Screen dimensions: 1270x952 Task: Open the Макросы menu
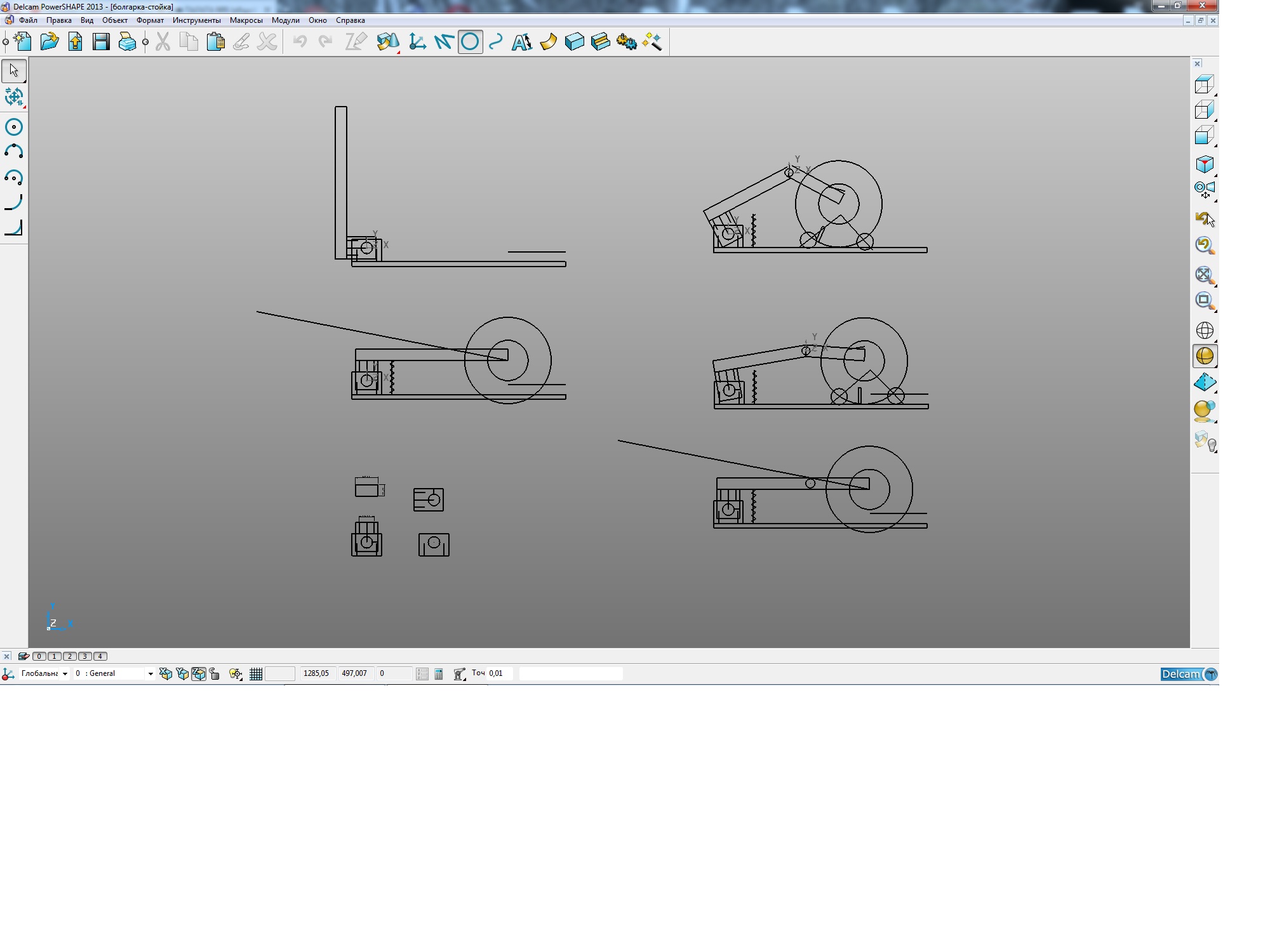coord(246,20)
